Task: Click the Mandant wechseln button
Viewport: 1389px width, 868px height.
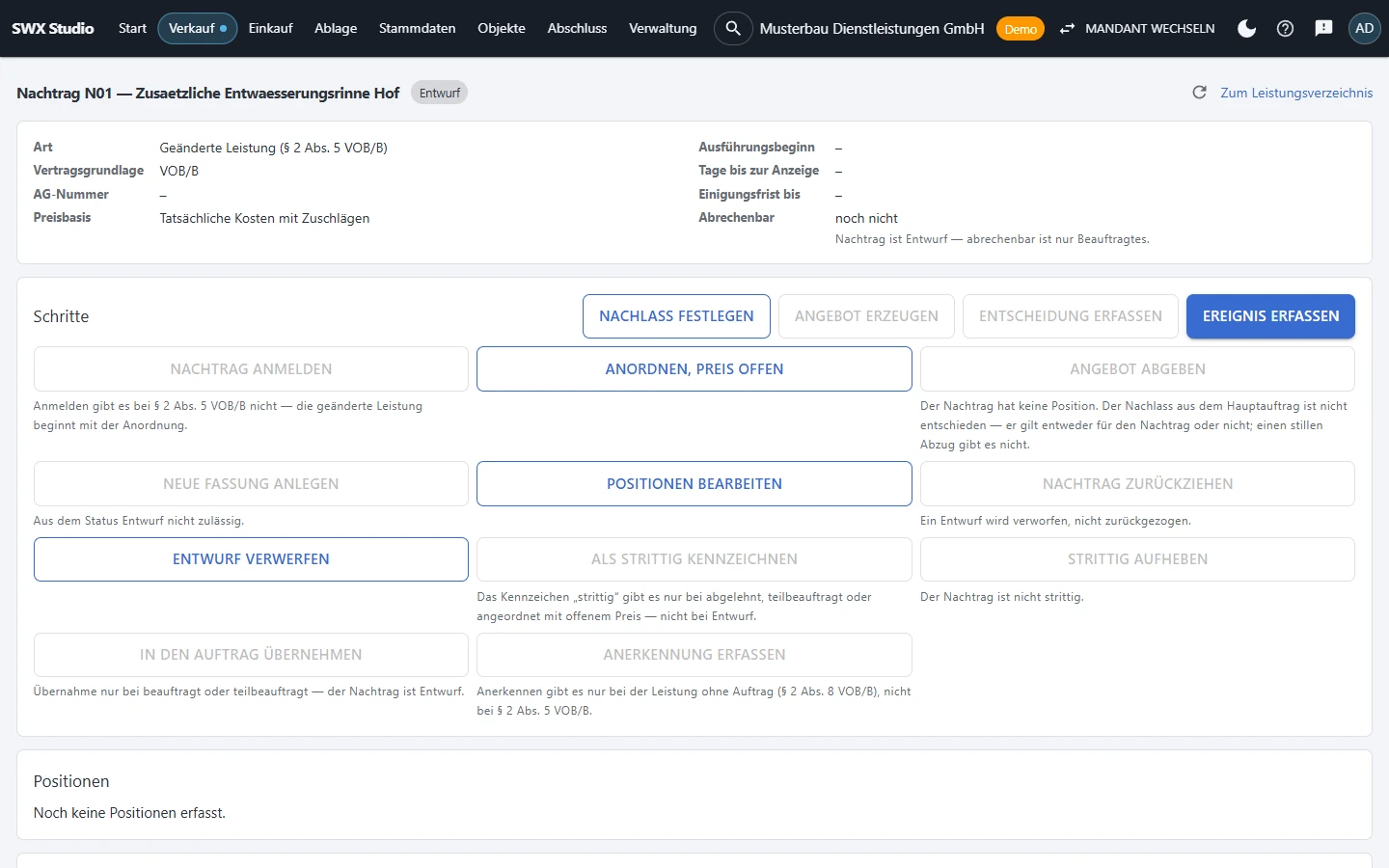Action: (x=1137, y=28)
